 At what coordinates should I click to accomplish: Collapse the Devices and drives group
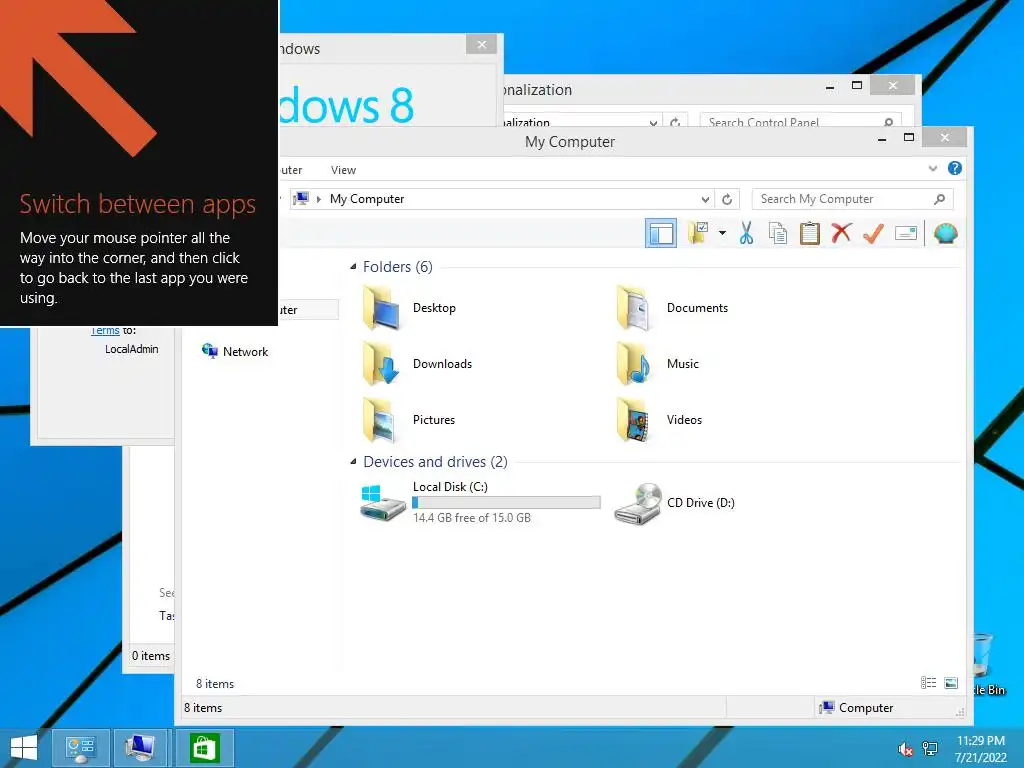pyautogui.click(x=353, y=462)
